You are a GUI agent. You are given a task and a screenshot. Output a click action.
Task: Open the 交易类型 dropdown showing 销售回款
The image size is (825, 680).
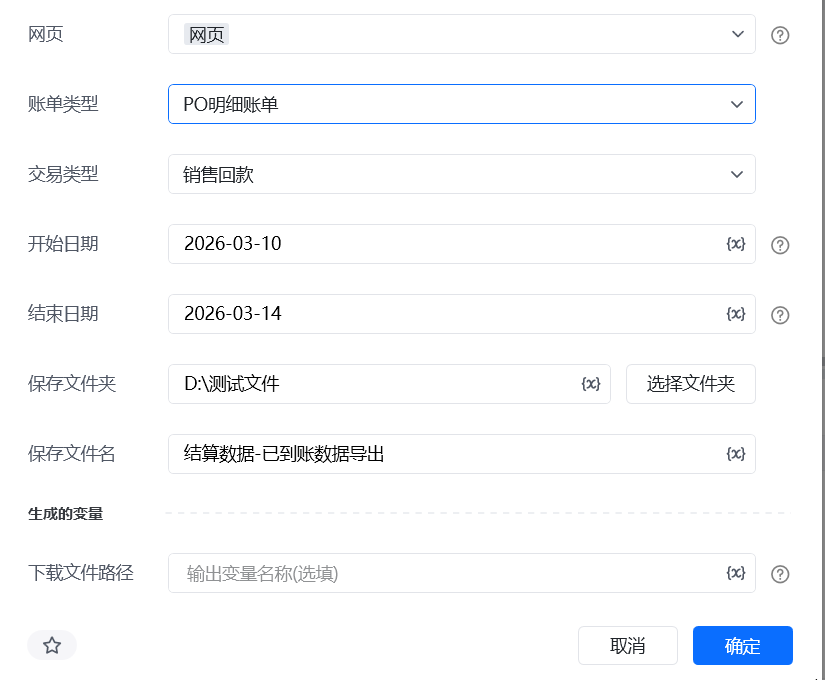461,174
